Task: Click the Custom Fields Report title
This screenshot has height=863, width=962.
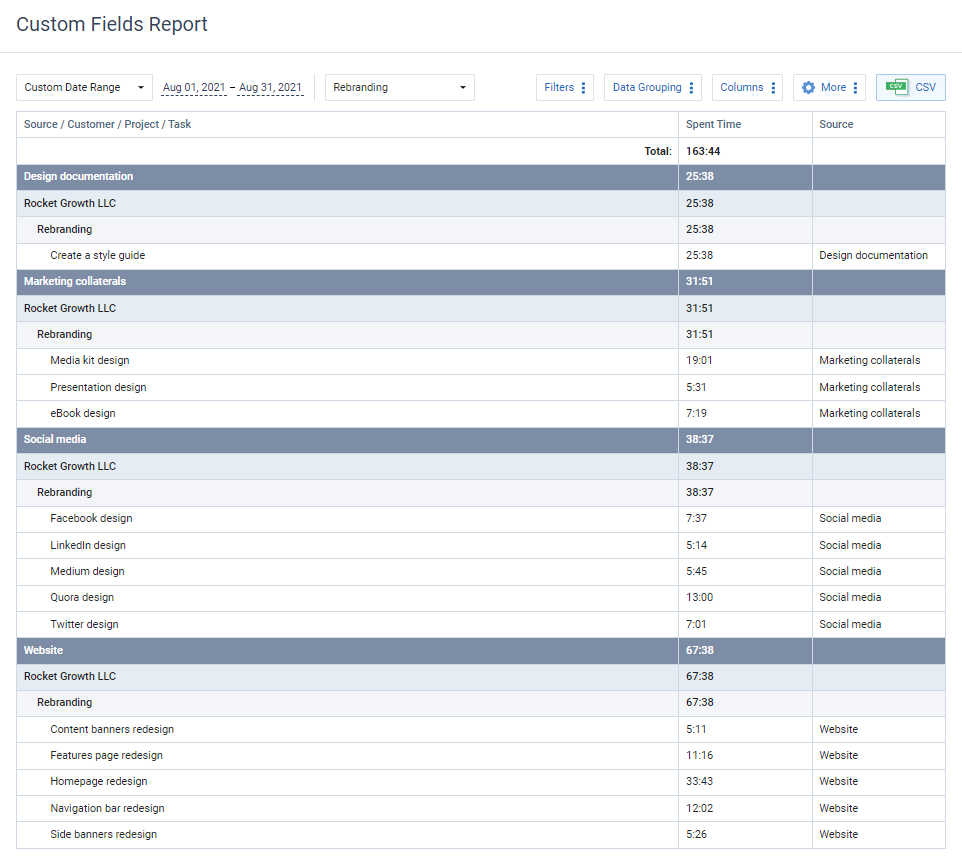Action: click(112, 25)
